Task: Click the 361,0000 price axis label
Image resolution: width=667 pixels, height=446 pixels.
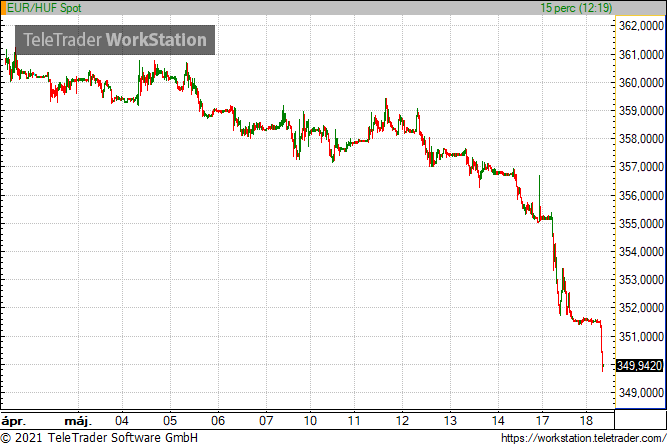Action: tap(641, 54)
